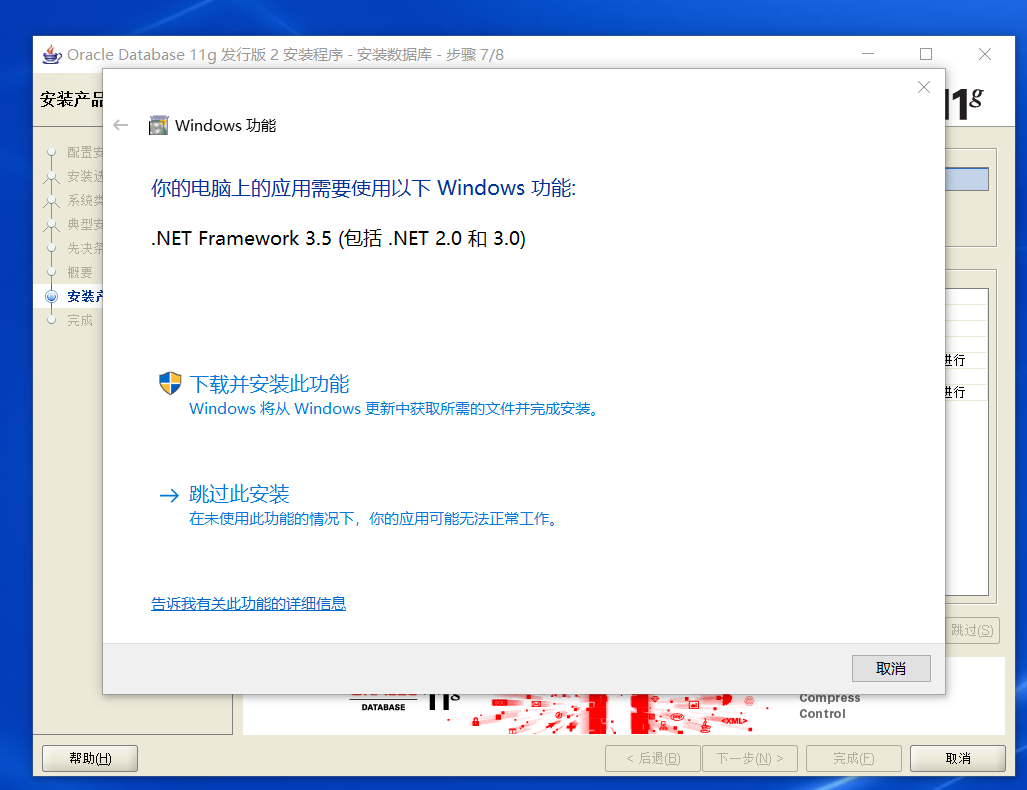
Task: Click heading 你的电脑上的应用需要使用以下 Windows 功能
Action: pyautogui.click(x=364, y=188)
